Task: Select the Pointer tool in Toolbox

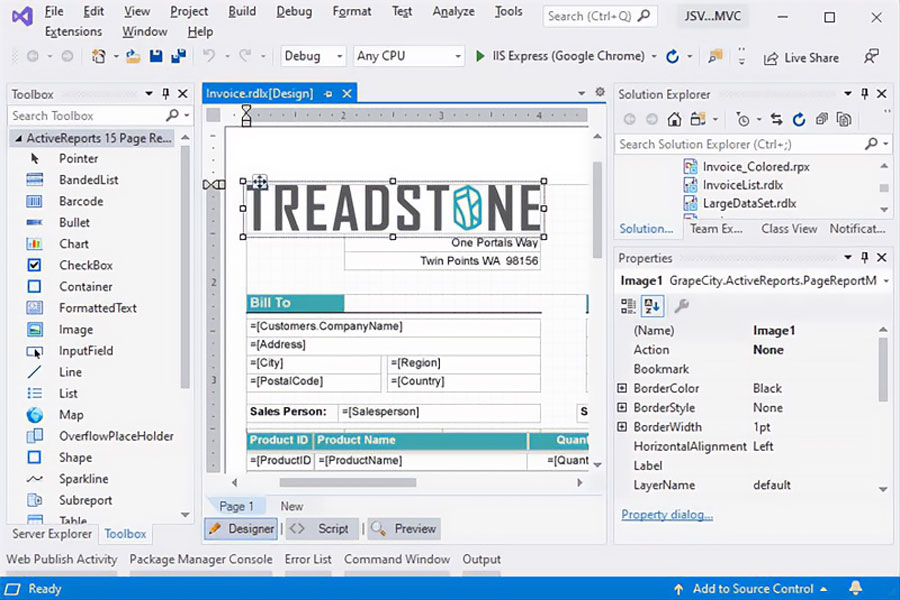Action: coord(78,158)
